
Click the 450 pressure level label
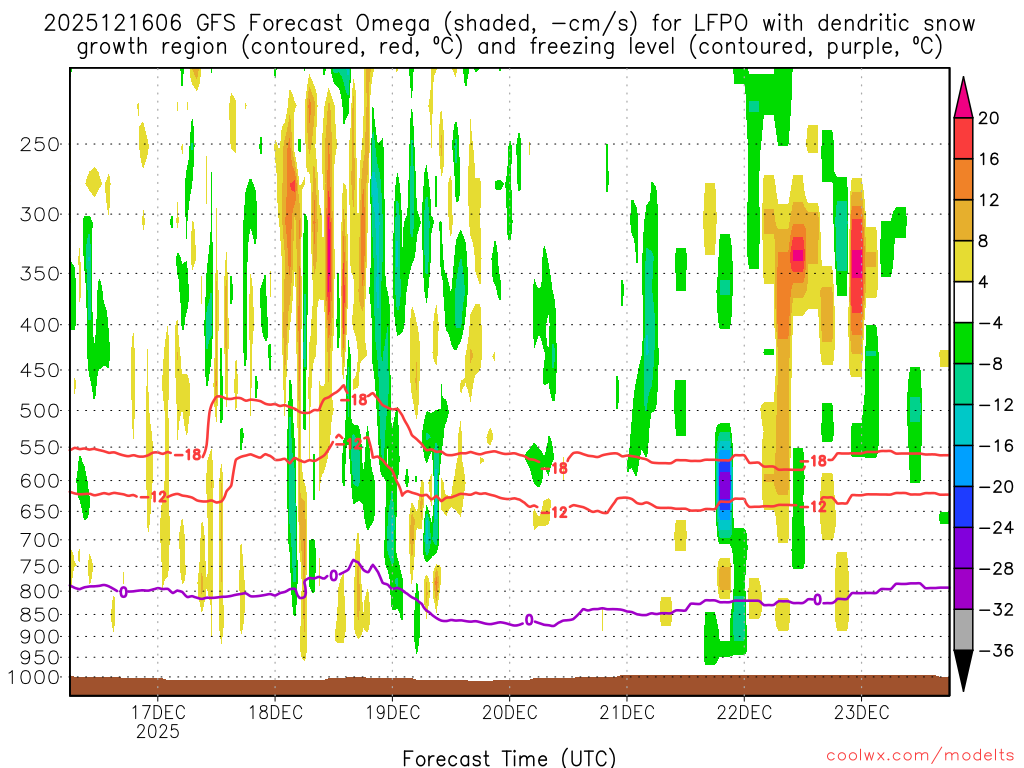pyautogui.click(x=40, y=370)
